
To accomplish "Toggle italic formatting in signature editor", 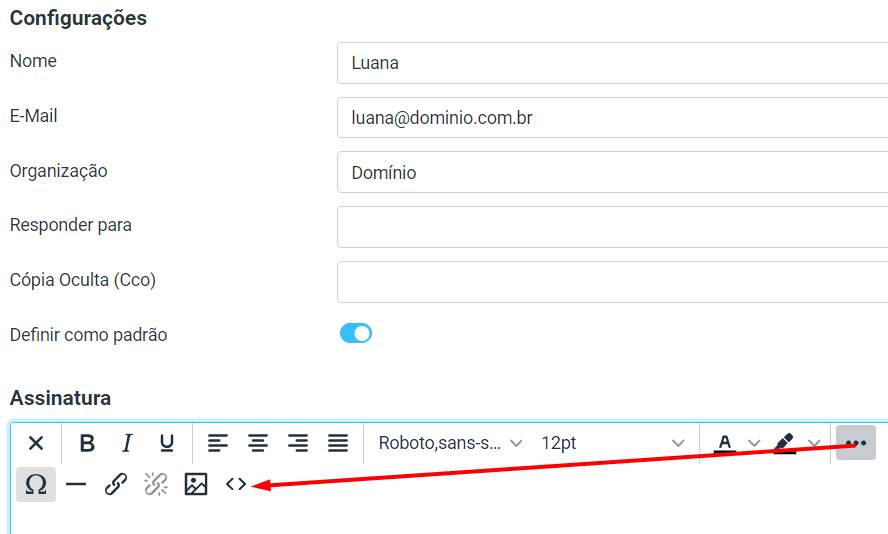I will coord(127,443).
